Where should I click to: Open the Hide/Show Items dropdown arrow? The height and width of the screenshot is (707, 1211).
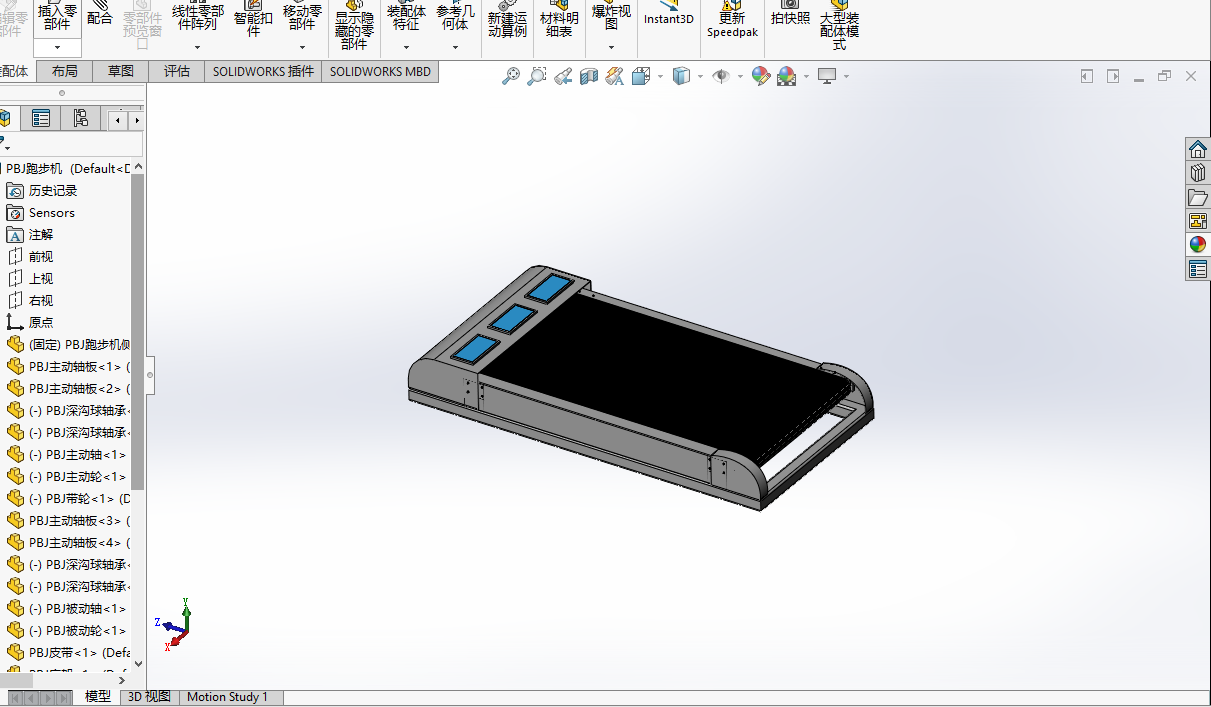[x=740, y=77]
